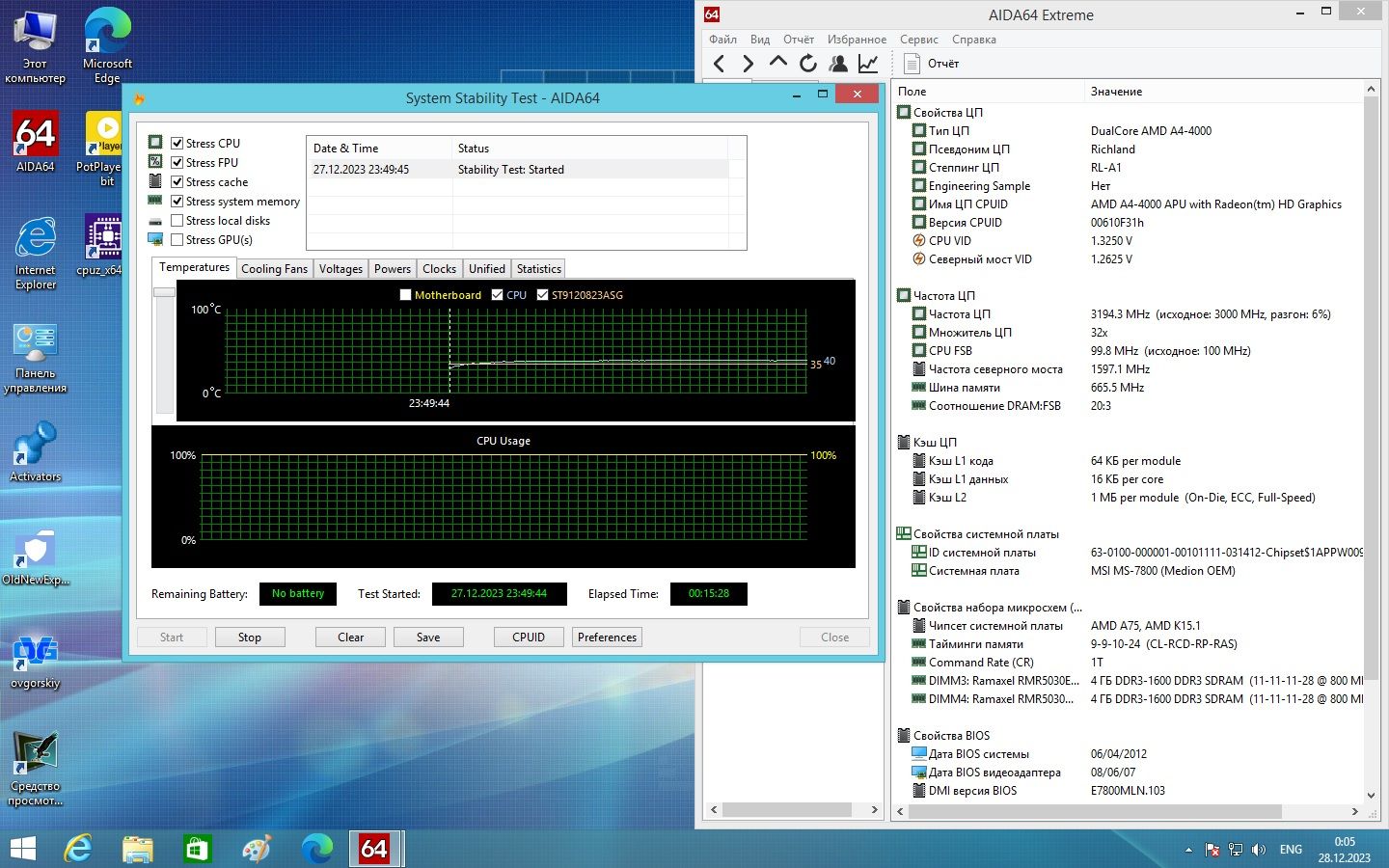The height and width of the screenshot is (868, 1389).
Task: Open Windows Store from the taskbar
Action: coord(198,849)
